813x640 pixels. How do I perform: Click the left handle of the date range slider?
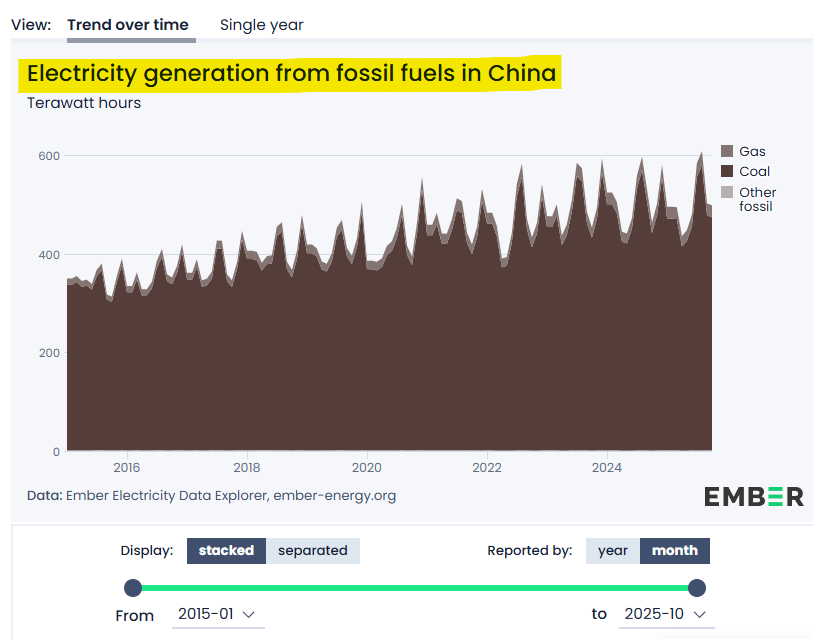[x=134, y=588]
